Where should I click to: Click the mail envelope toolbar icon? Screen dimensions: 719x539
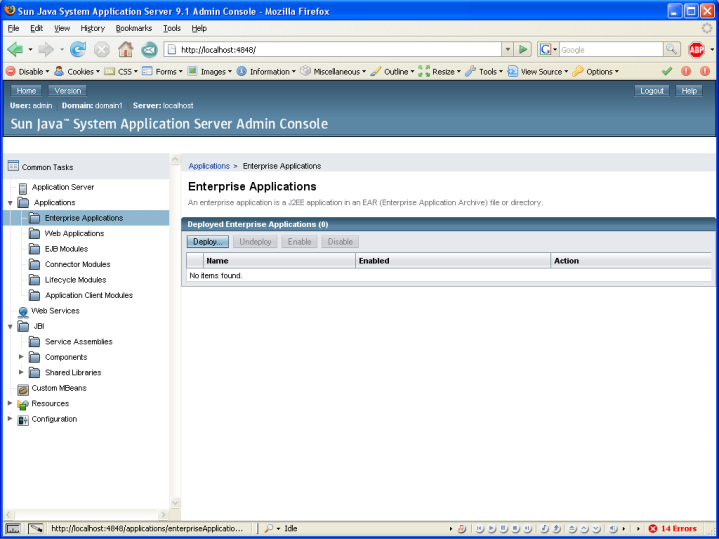click(x=149, y=49)
